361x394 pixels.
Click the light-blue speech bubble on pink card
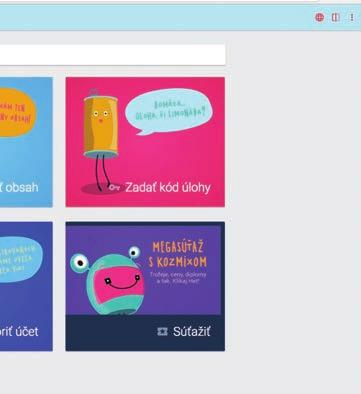click(x=168, y=111)
